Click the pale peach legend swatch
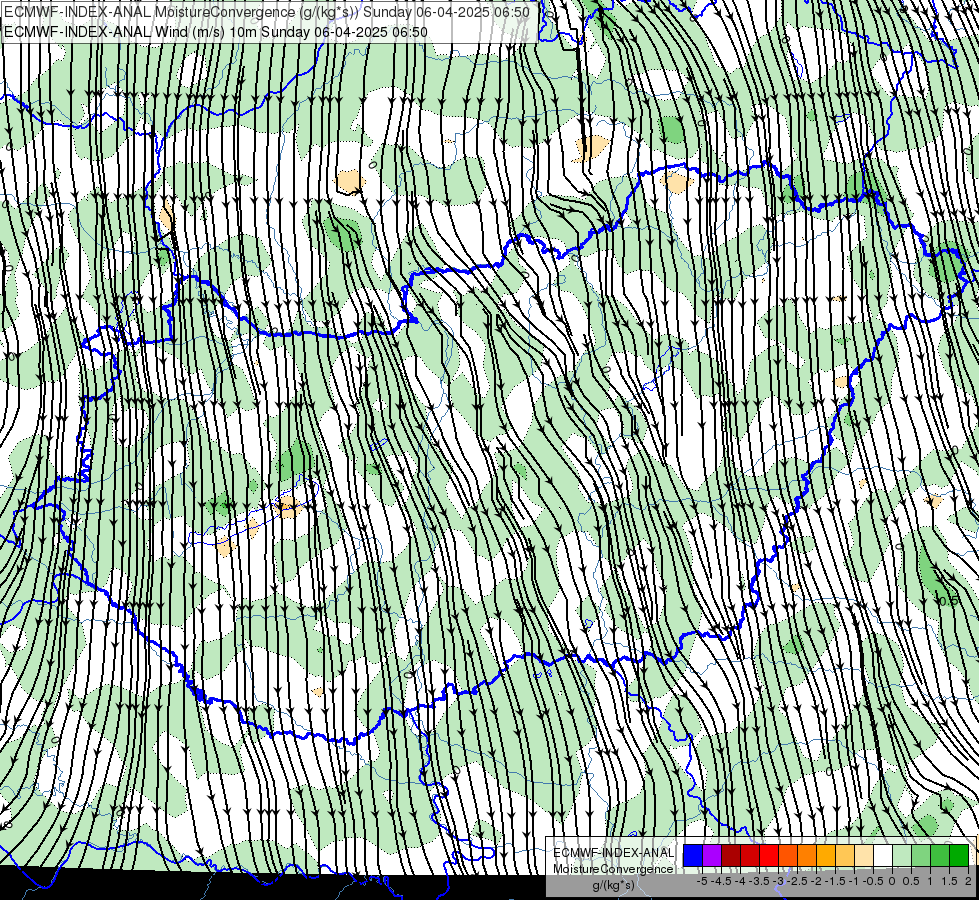This screenshot has height=900, width=979. [x=864, y=855]
